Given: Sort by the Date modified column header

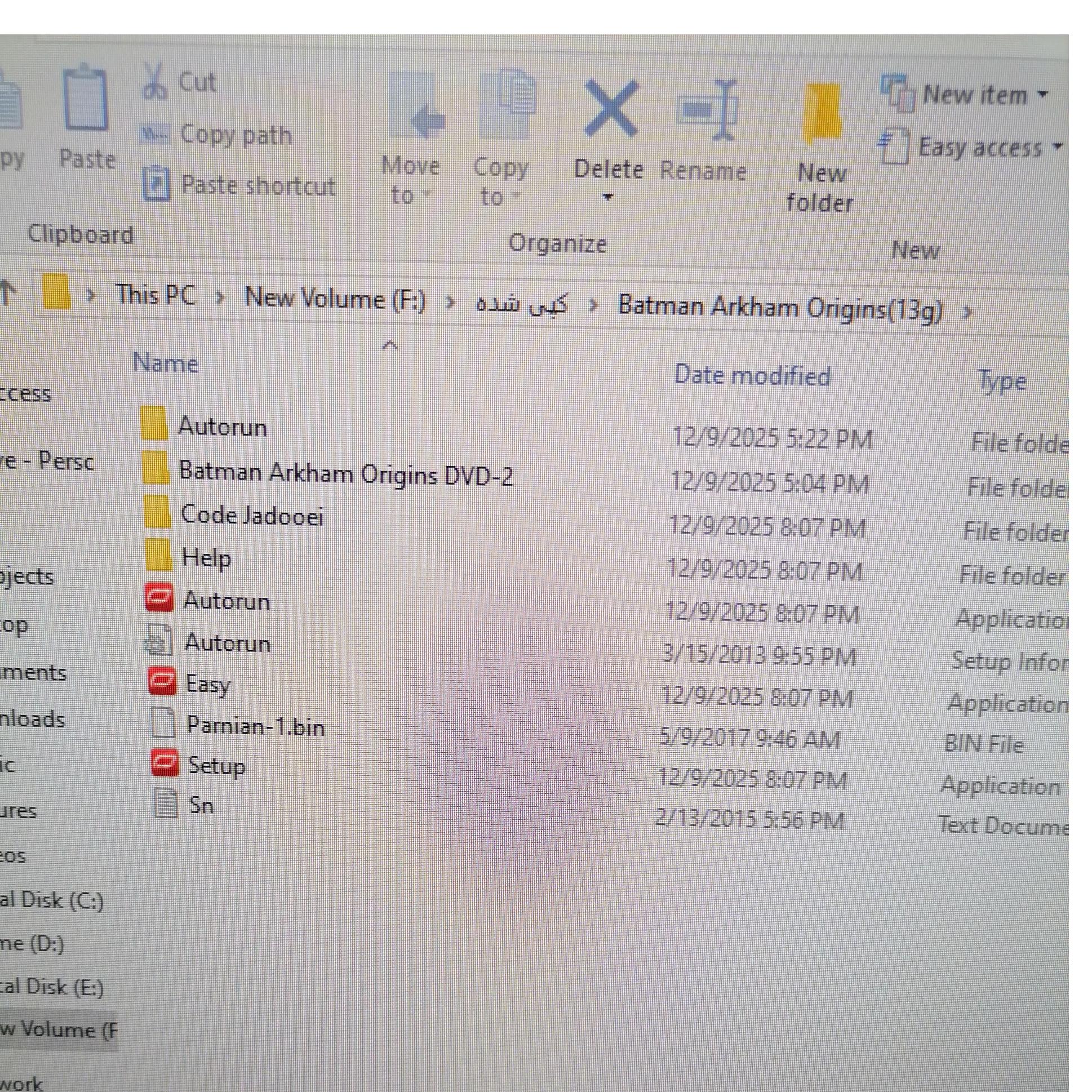Looking at the screenshot, I should [x=752, y=375].
